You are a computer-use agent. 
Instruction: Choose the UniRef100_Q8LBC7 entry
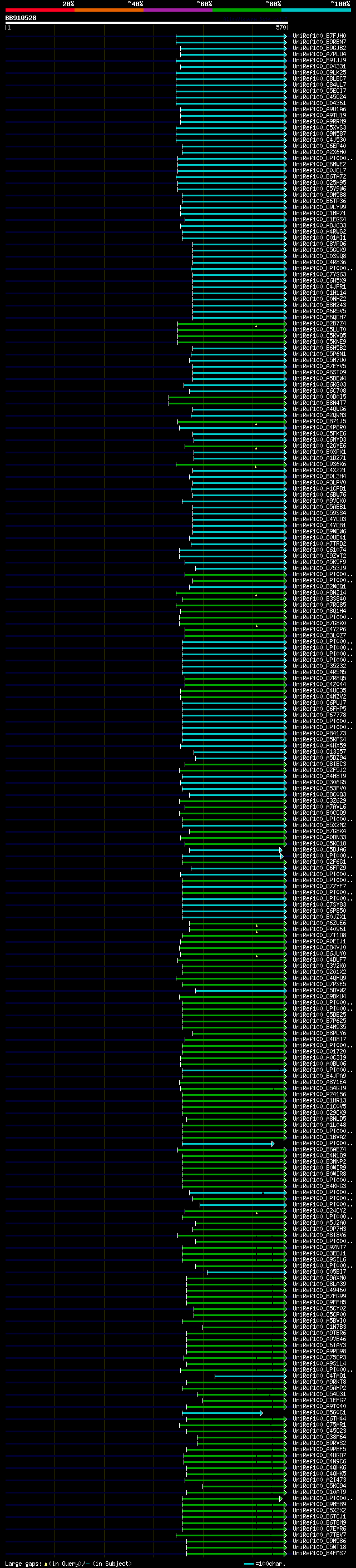319,78
